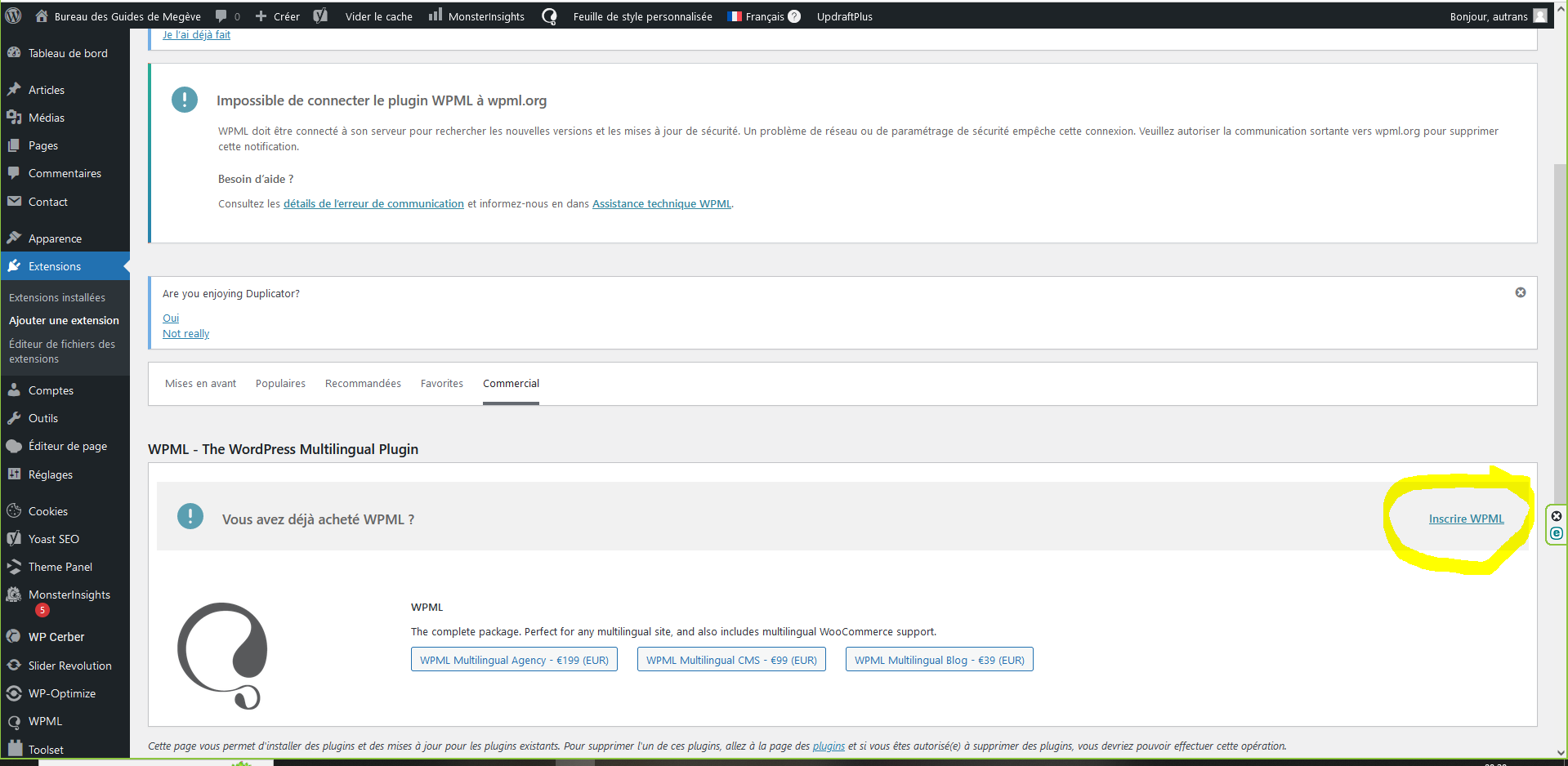Click the WP-Optimize icon in sidebar

[14, 693]
